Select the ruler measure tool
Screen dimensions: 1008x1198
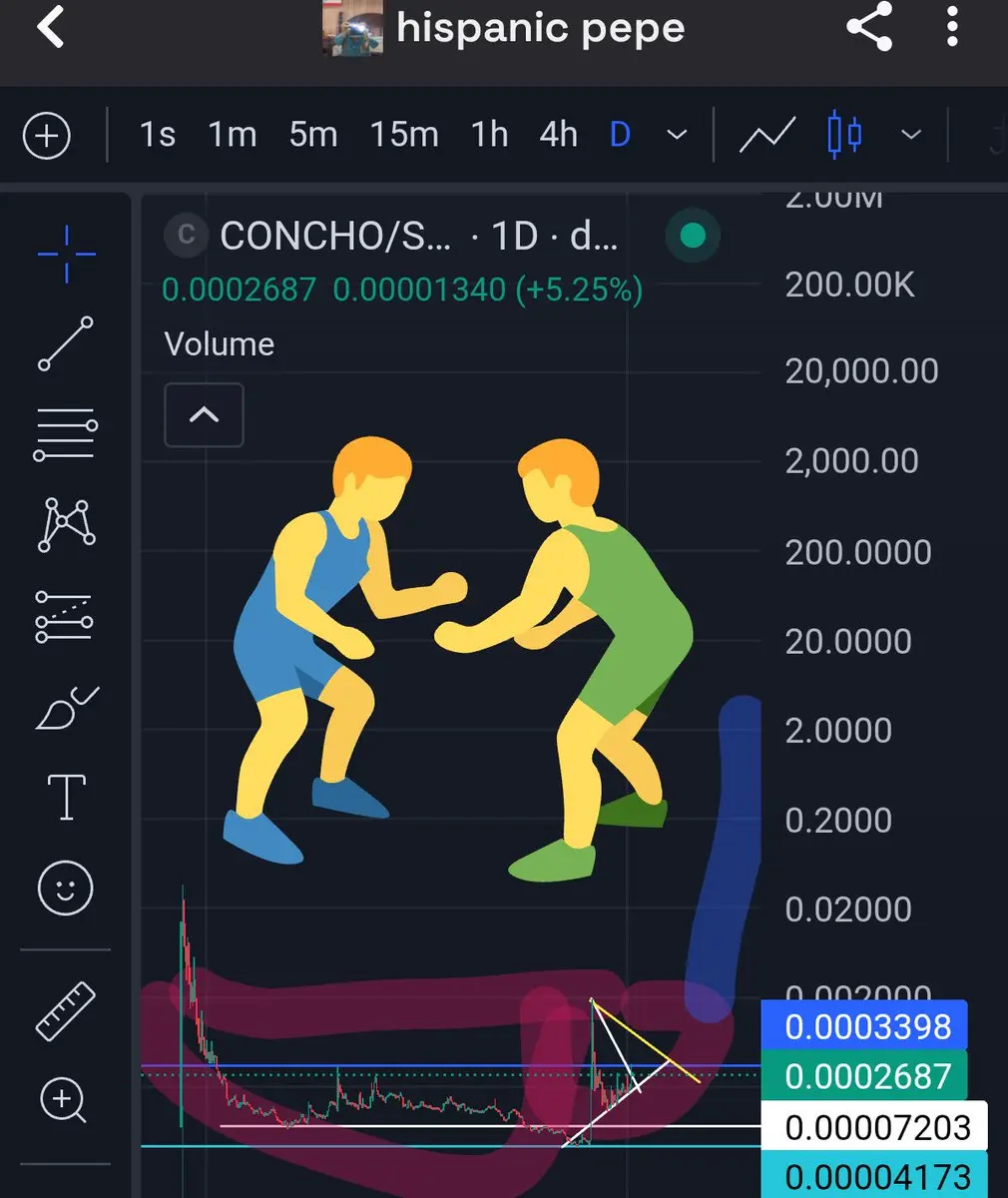66,1010
